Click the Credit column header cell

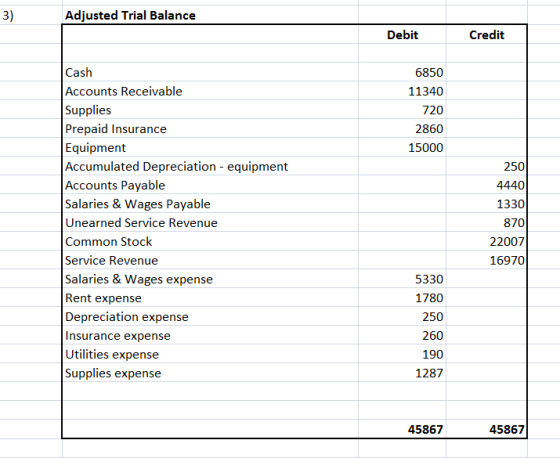click(x=487, y=35)
